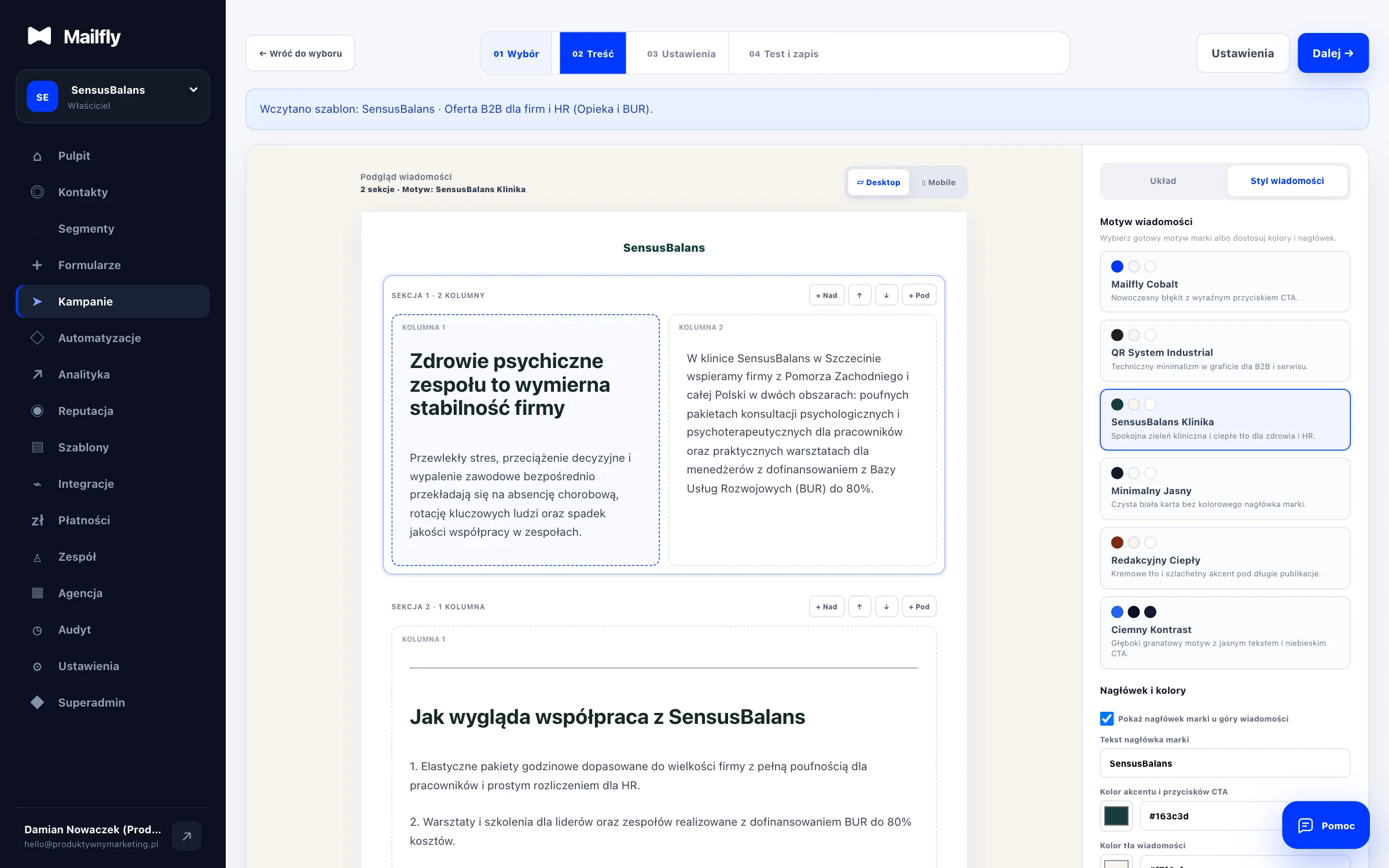Select QR System Industrial theme

click(1225, 351)
